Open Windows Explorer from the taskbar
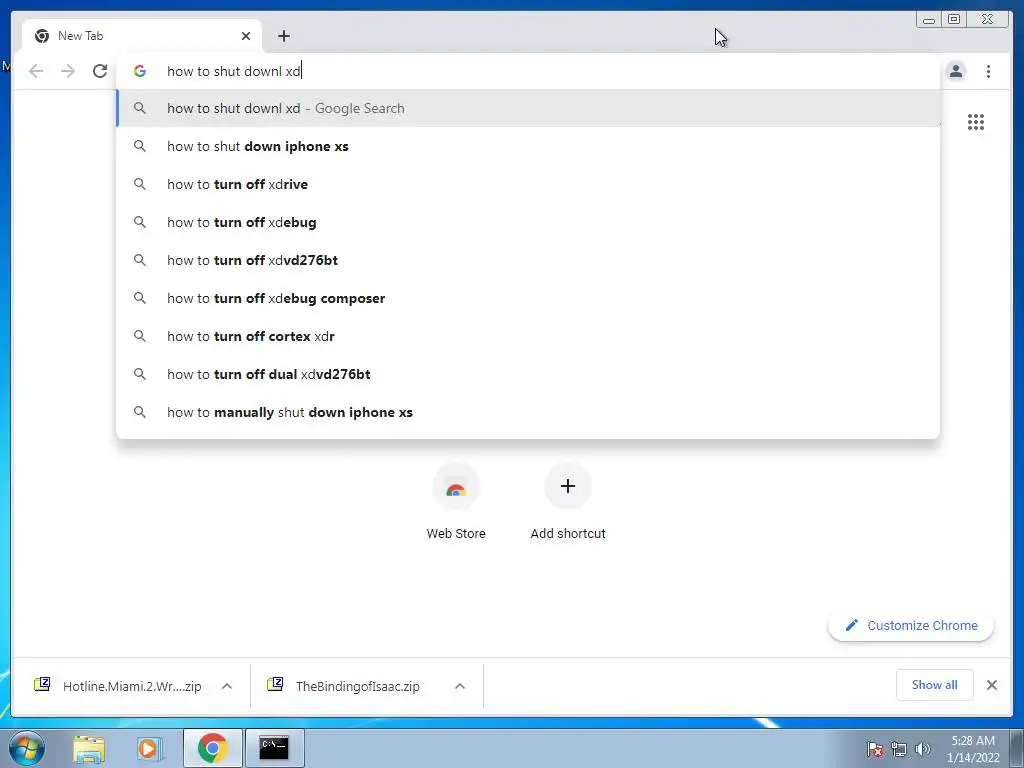The image size is (1024, 768). tap(89, 748)
